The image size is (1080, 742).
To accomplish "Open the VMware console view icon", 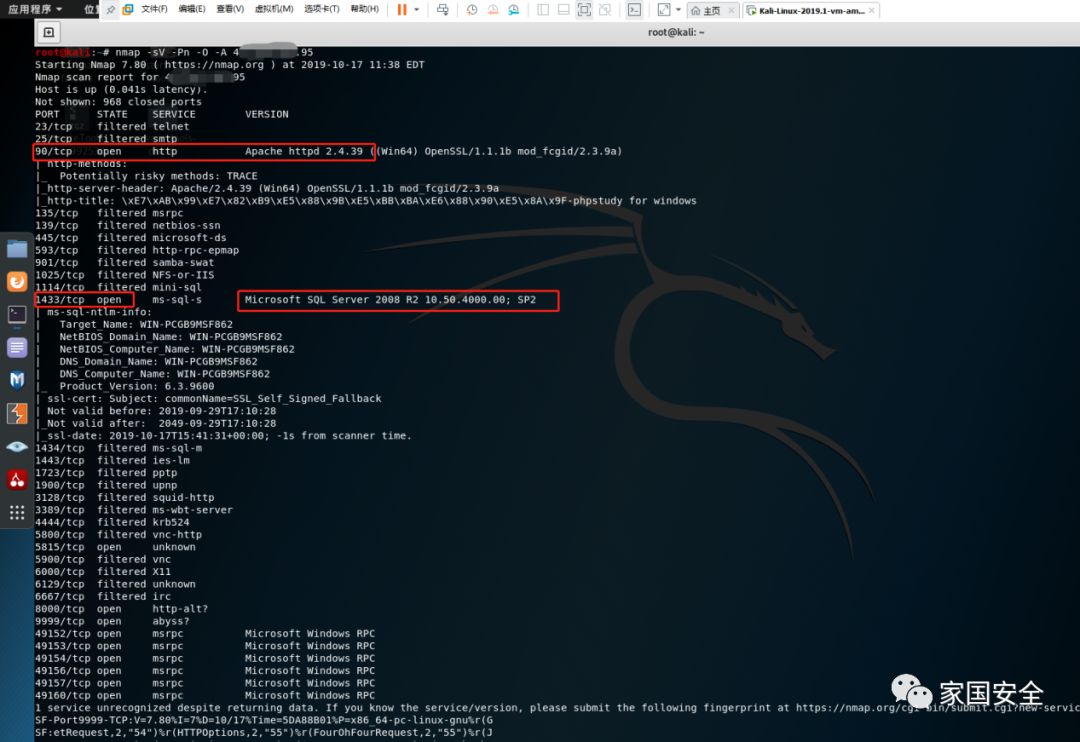I will tap(634, 10).
